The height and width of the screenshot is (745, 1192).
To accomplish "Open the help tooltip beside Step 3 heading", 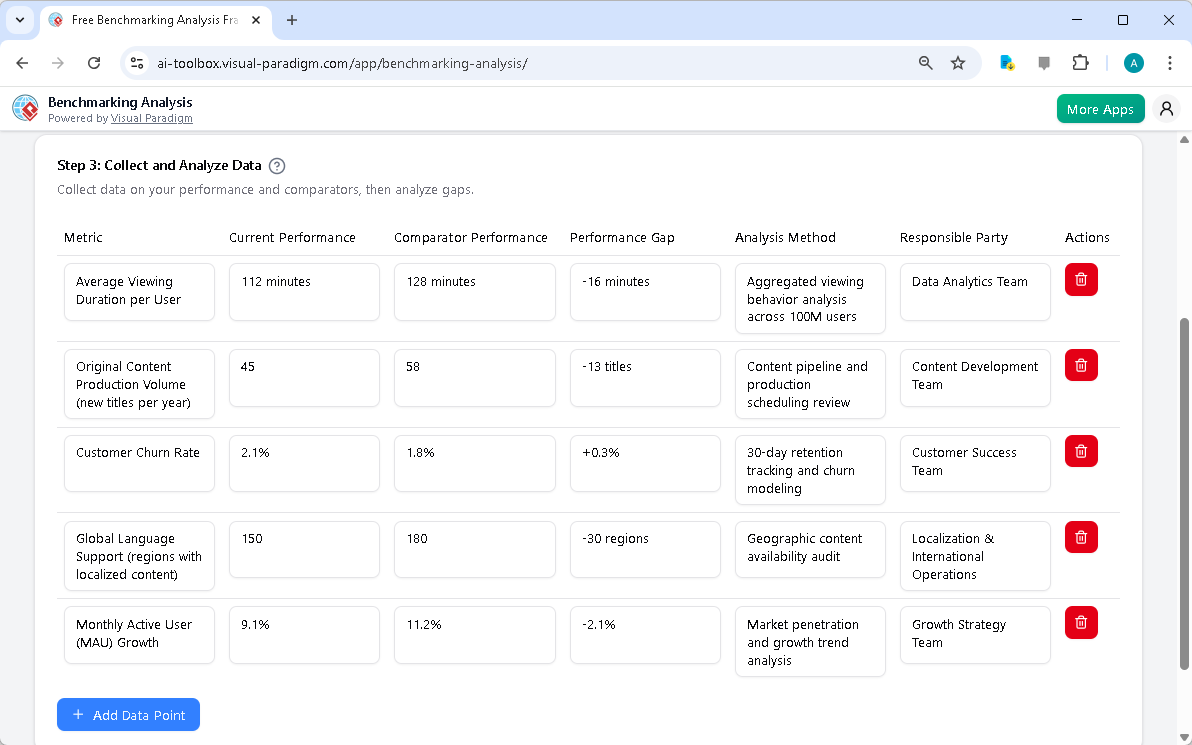I will coord(277,166).
